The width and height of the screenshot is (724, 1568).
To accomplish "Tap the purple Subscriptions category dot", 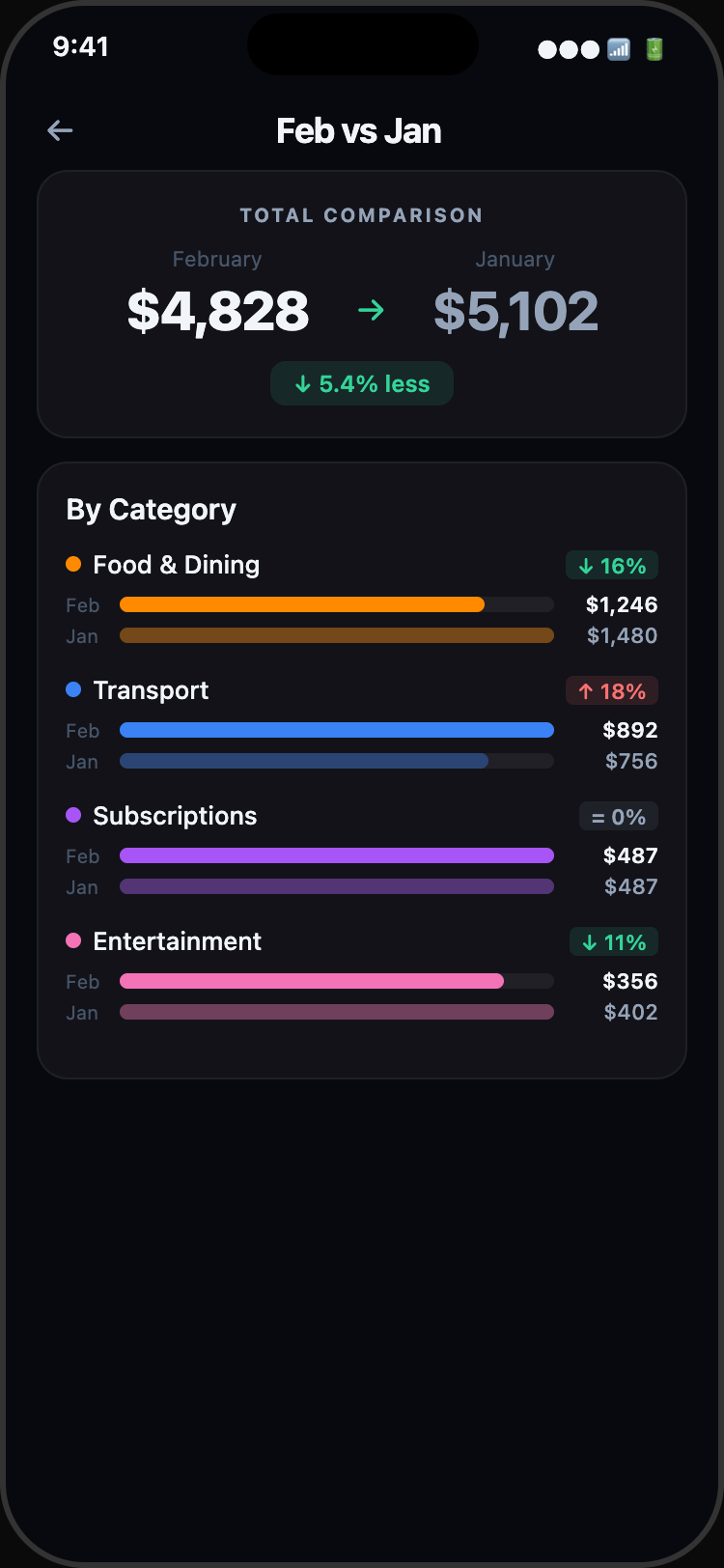I will click(73, 815).
